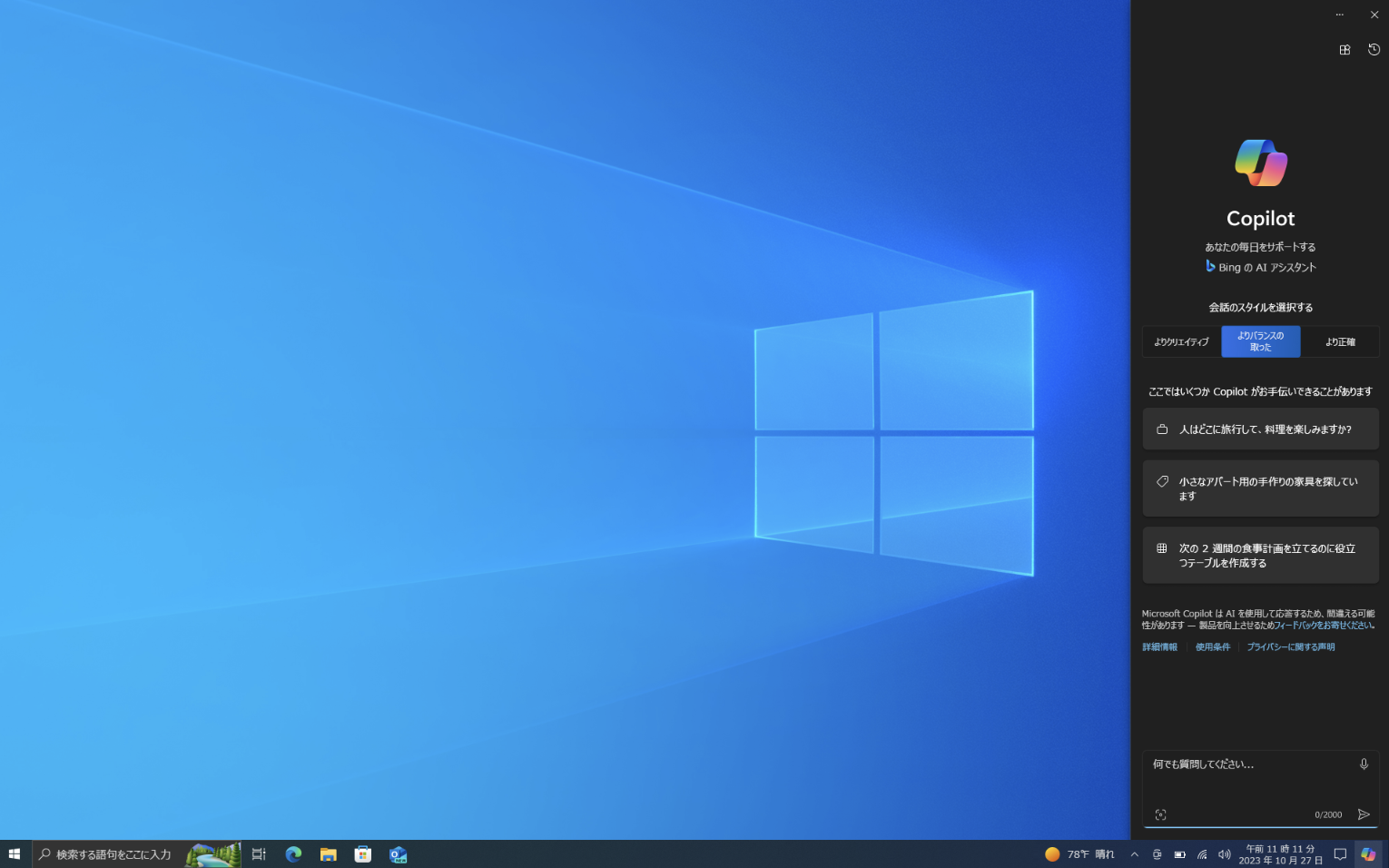Open the 詳細情報 link
Screen dimensions: 1389x868
point(1159,647)
